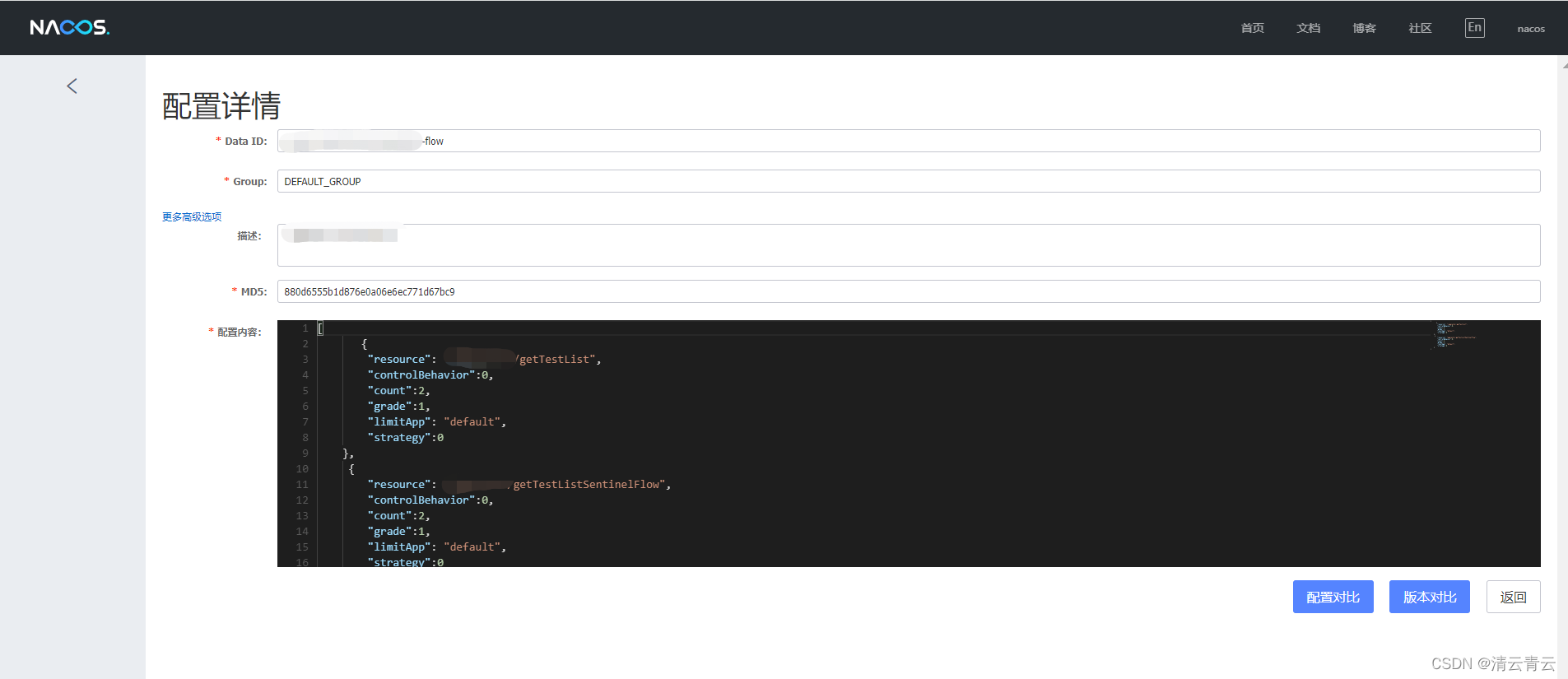Click the page title 配置详情
This screenshot has height=679, width=1568.
(221, 106)
